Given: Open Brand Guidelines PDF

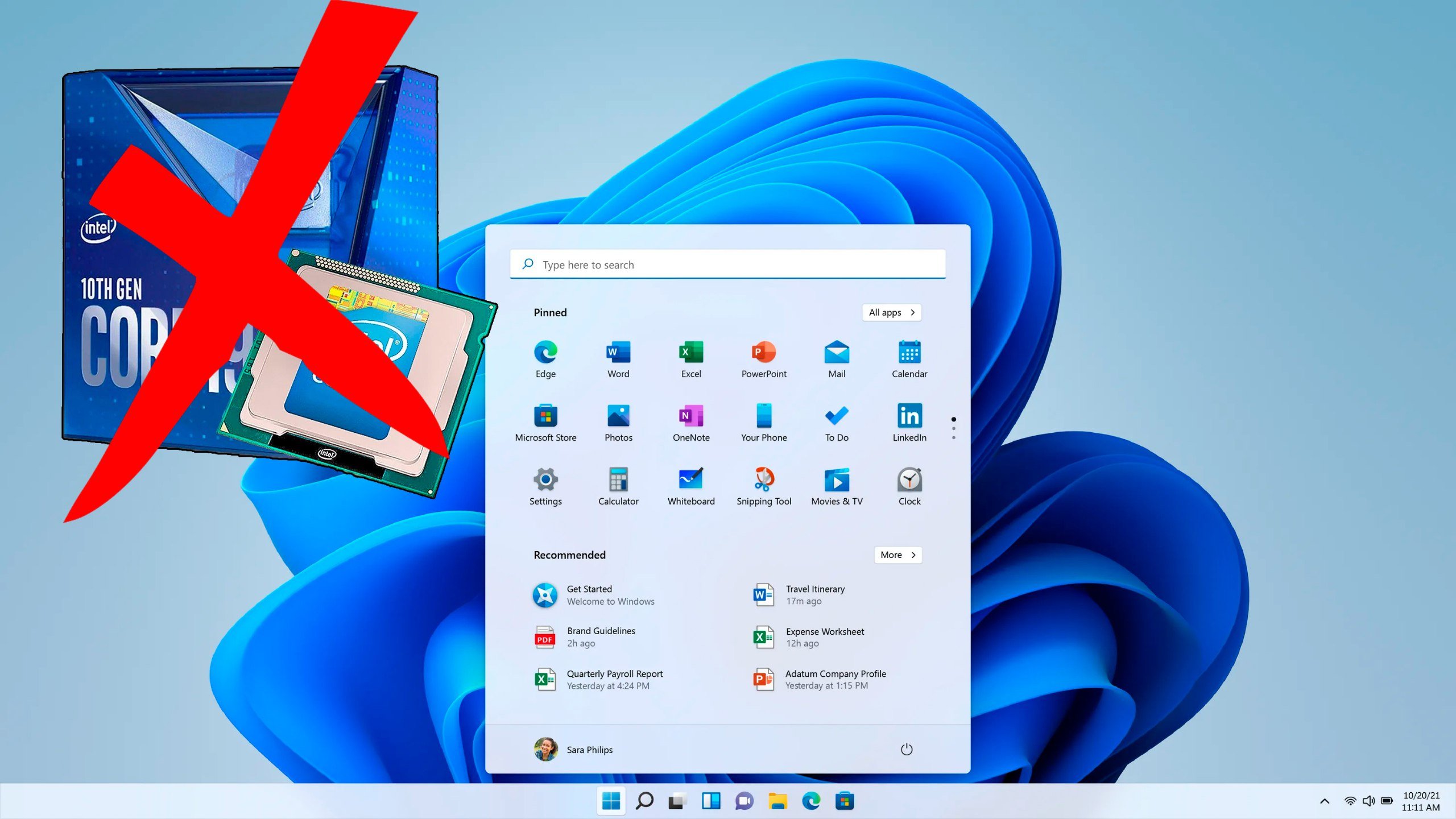Looking at the screenshot, I should (584, 637).
